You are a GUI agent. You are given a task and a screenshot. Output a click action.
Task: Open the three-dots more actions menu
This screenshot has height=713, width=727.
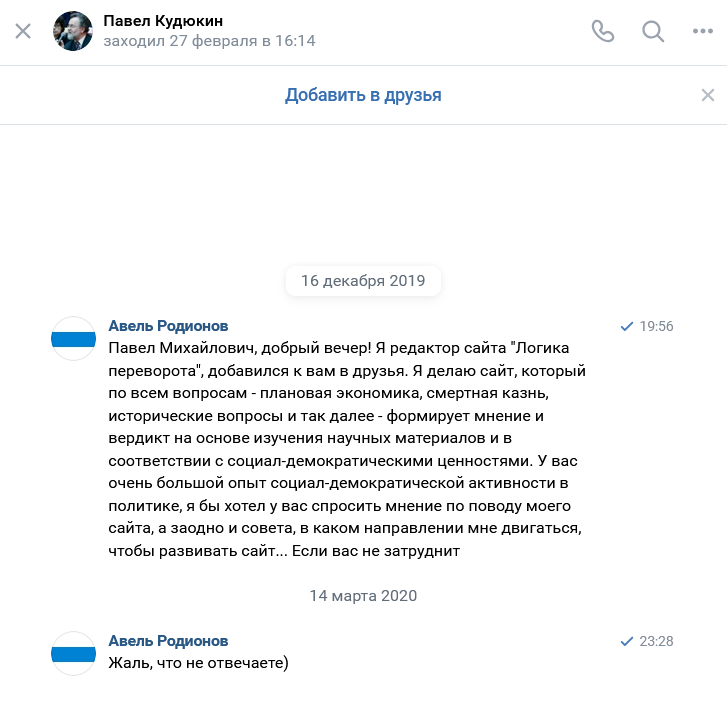(702, 31)
